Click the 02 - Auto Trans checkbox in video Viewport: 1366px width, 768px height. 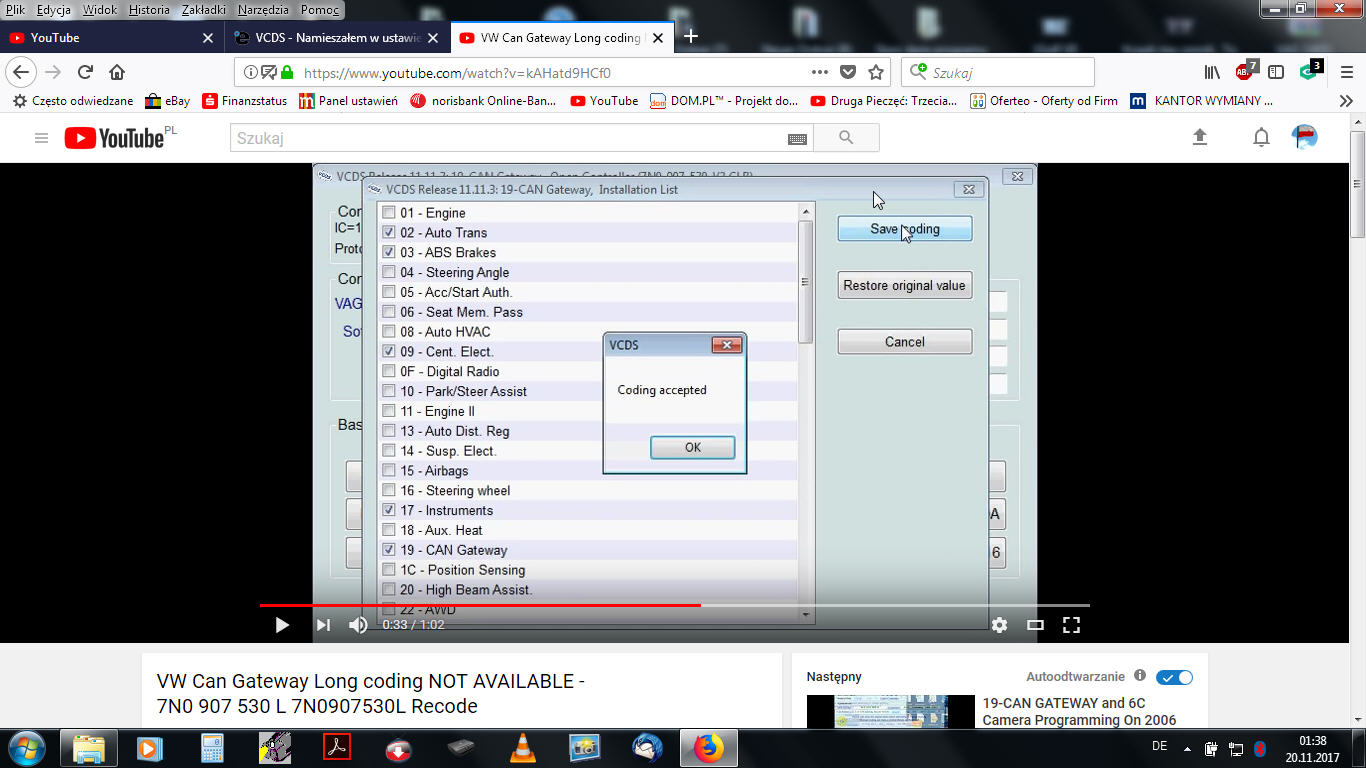pos(388,232)
